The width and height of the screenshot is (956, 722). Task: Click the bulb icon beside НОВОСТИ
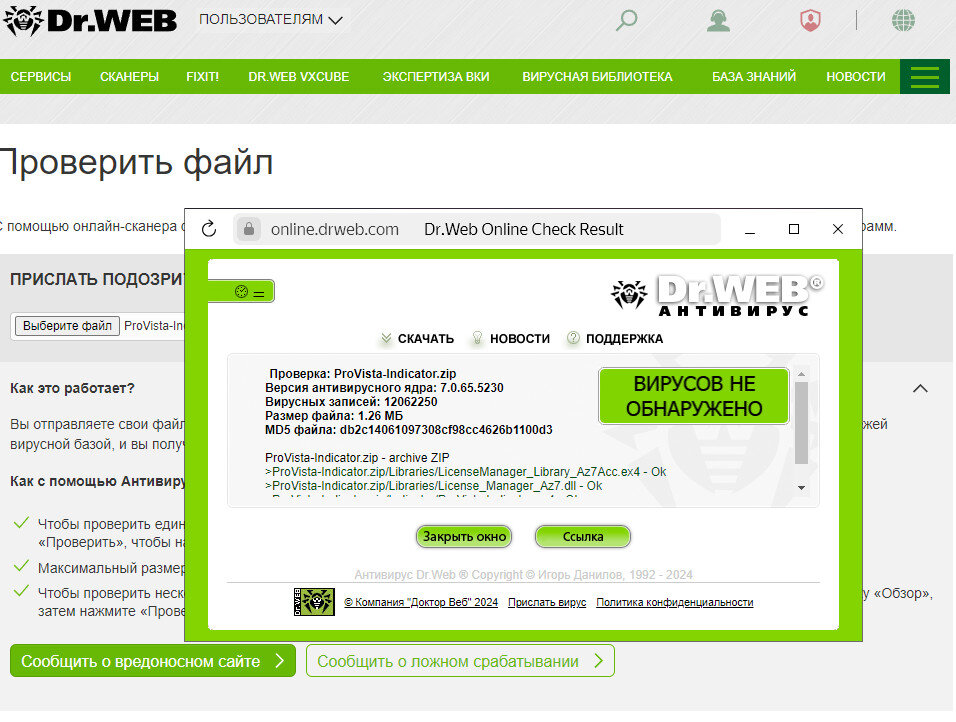click(x=477, y=338)
